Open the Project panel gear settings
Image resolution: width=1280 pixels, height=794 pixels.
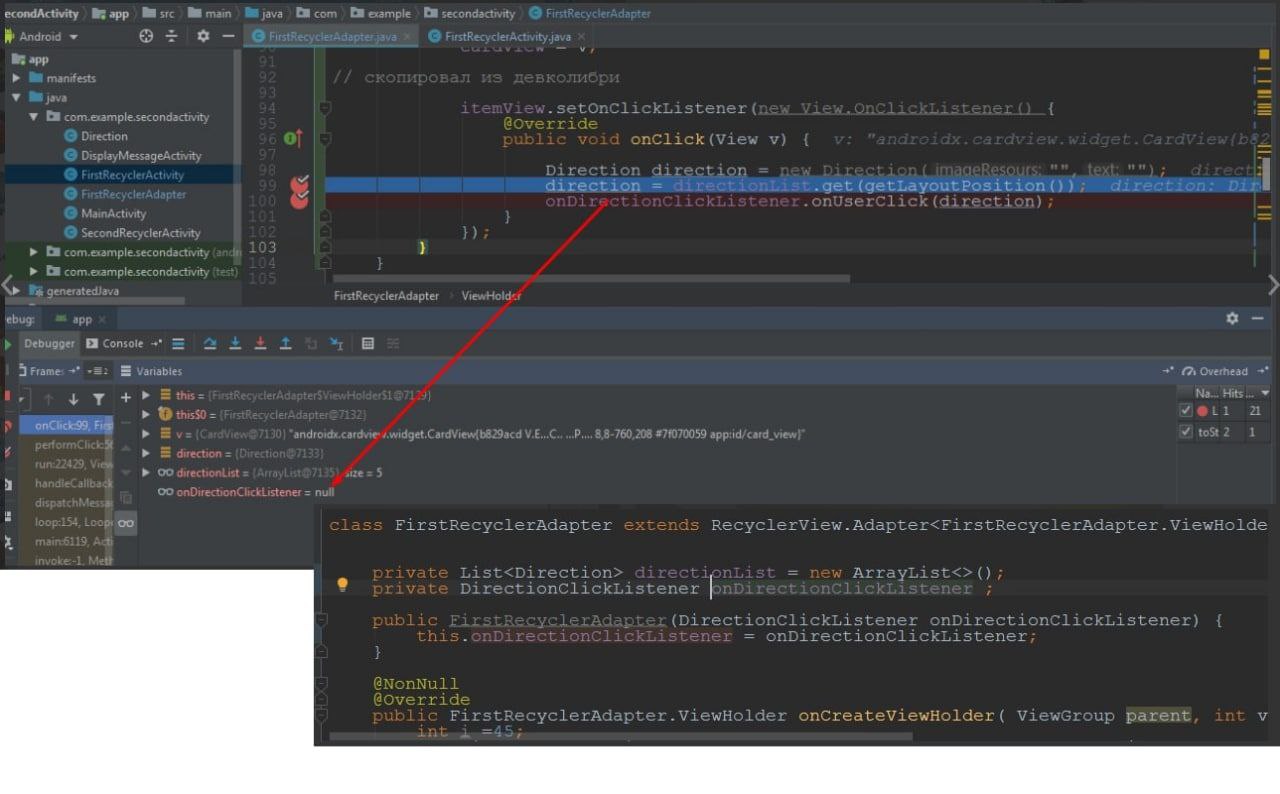click(x=203, y=36)
